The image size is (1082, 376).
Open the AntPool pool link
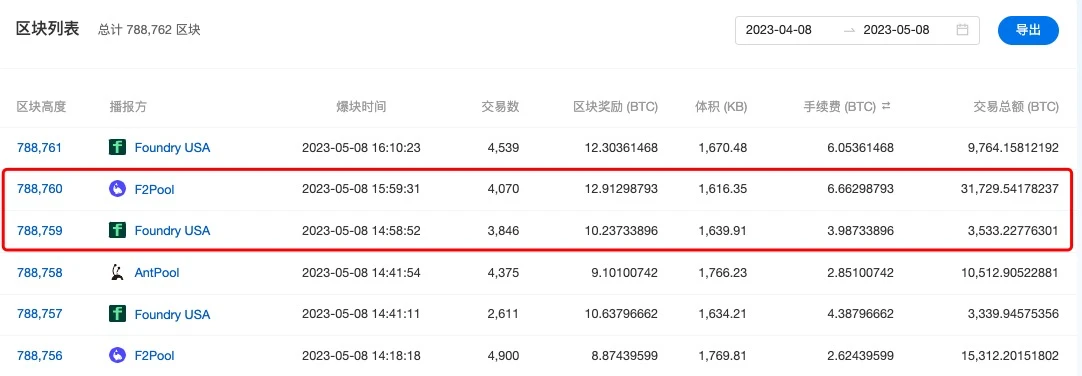(x=157, y=273)
